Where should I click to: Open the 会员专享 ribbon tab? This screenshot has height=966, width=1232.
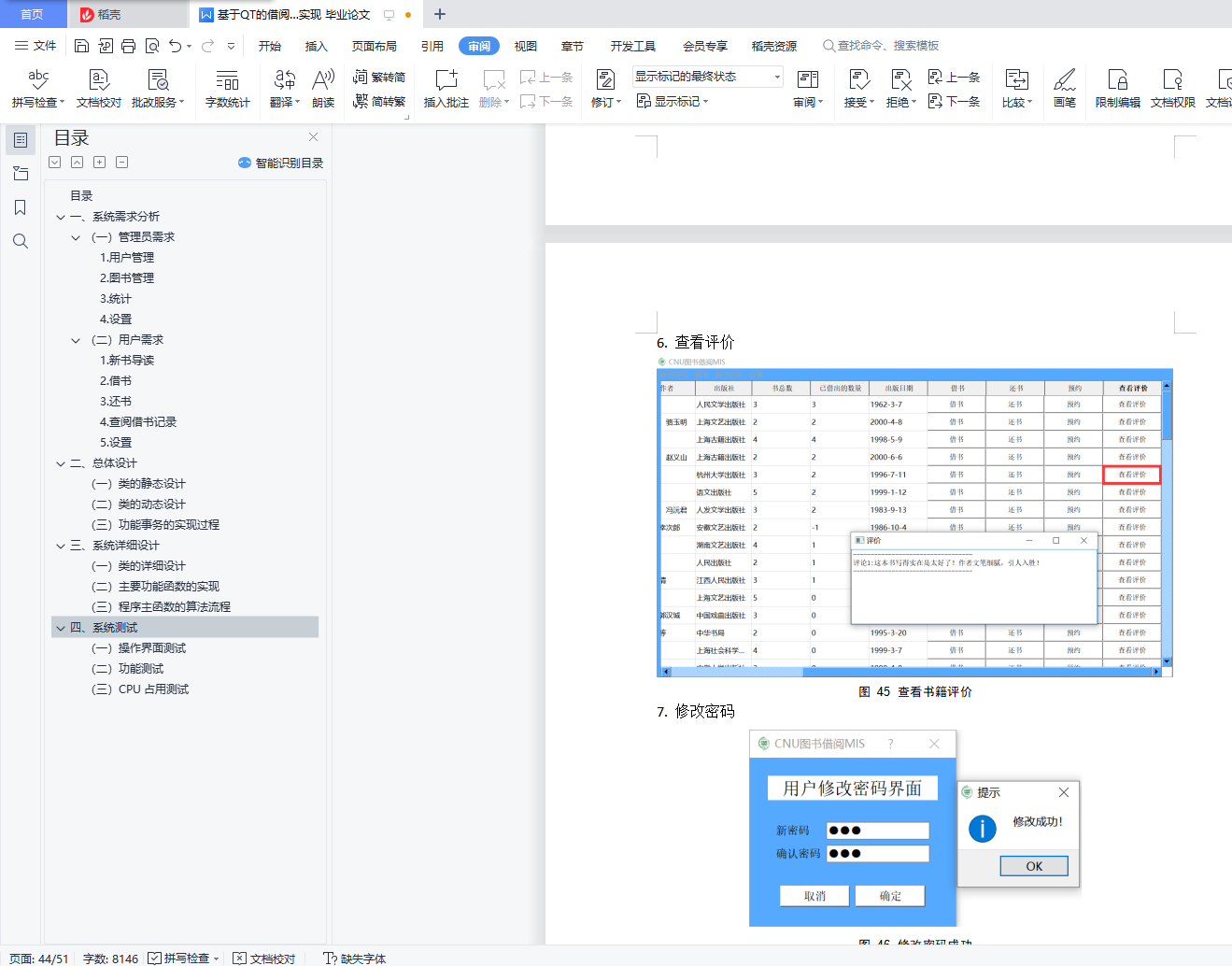[705, 46]
